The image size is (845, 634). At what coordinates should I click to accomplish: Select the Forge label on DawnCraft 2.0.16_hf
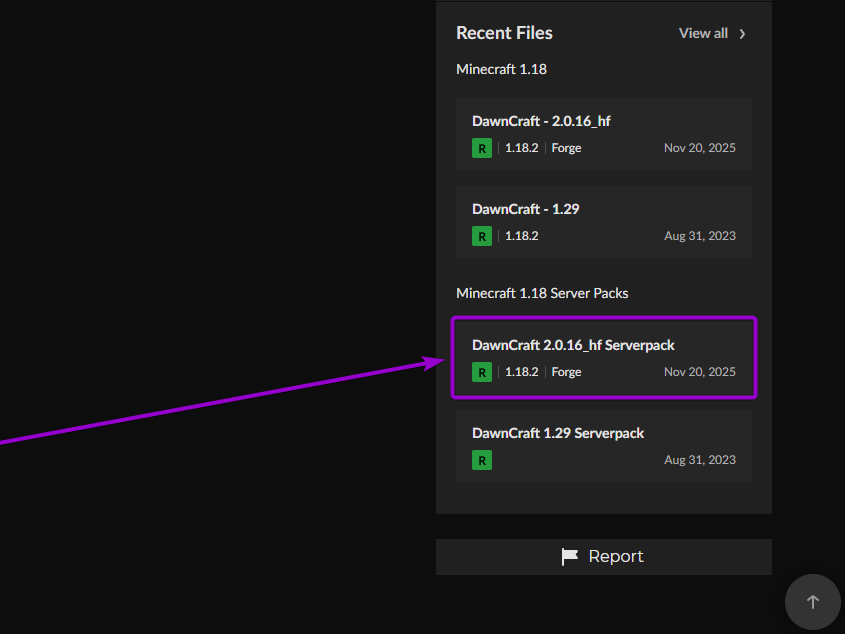(566, 147)
